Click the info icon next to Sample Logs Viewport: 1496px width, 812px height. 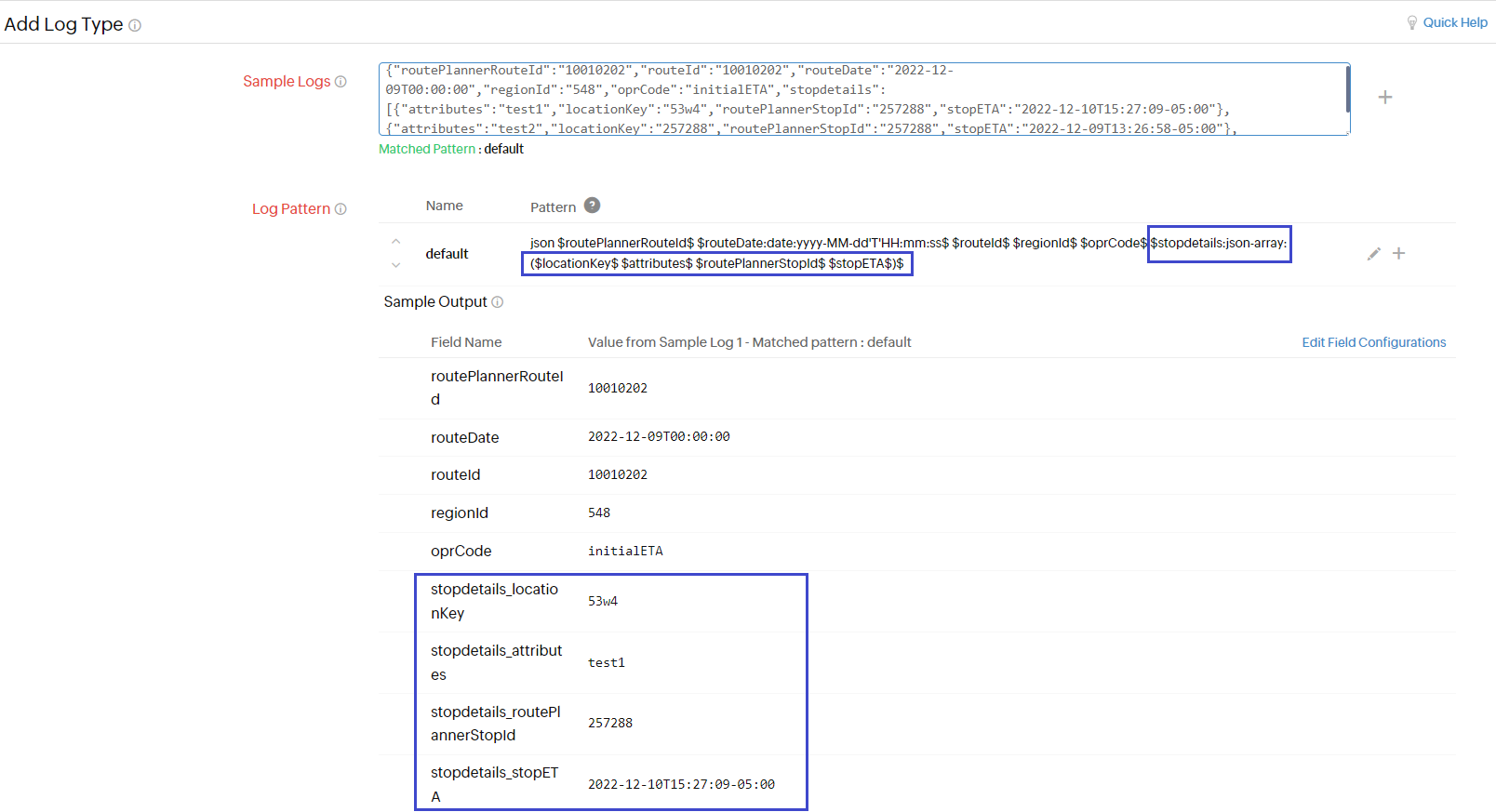341,82
